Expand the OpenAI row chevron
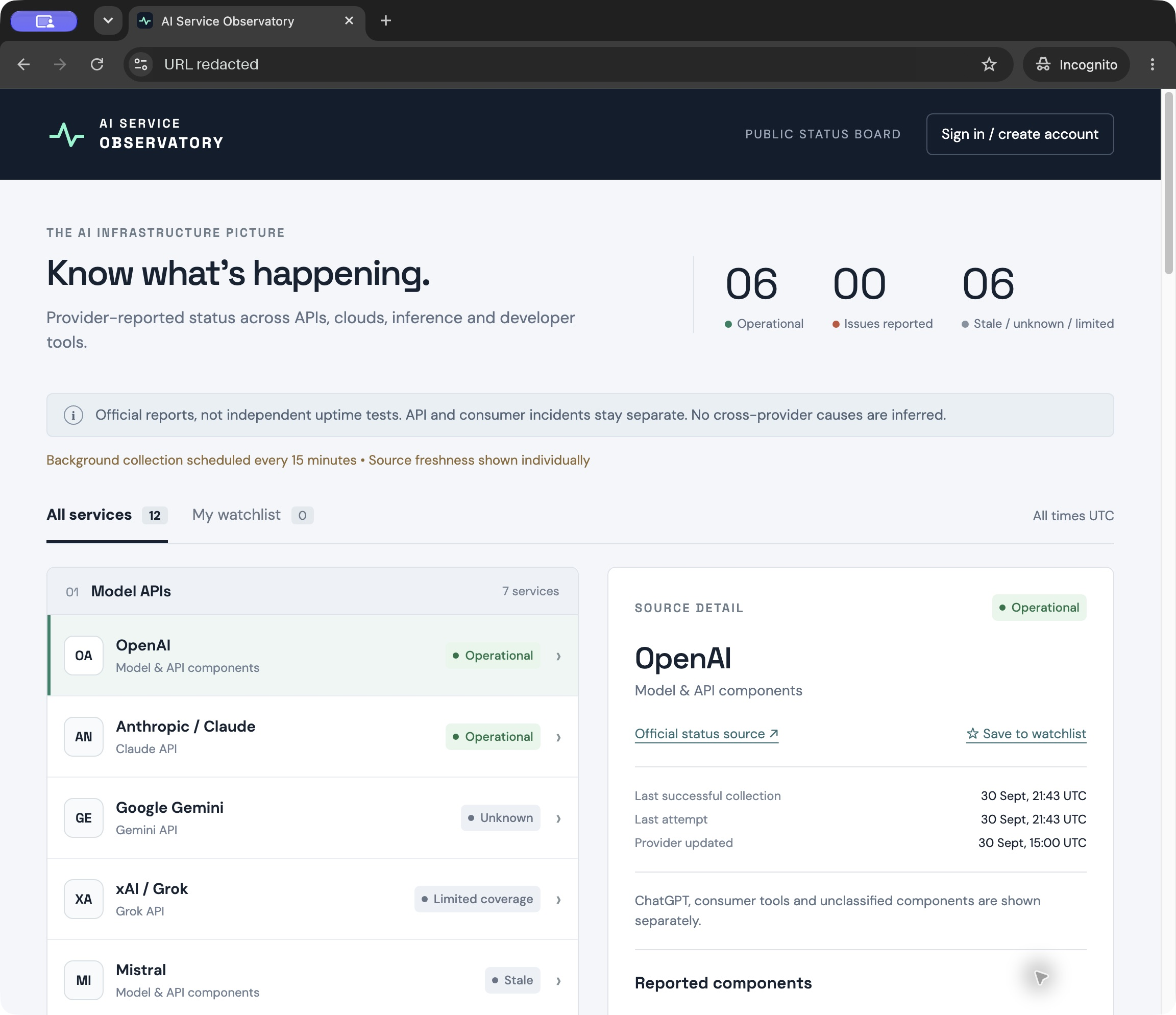 558,656
